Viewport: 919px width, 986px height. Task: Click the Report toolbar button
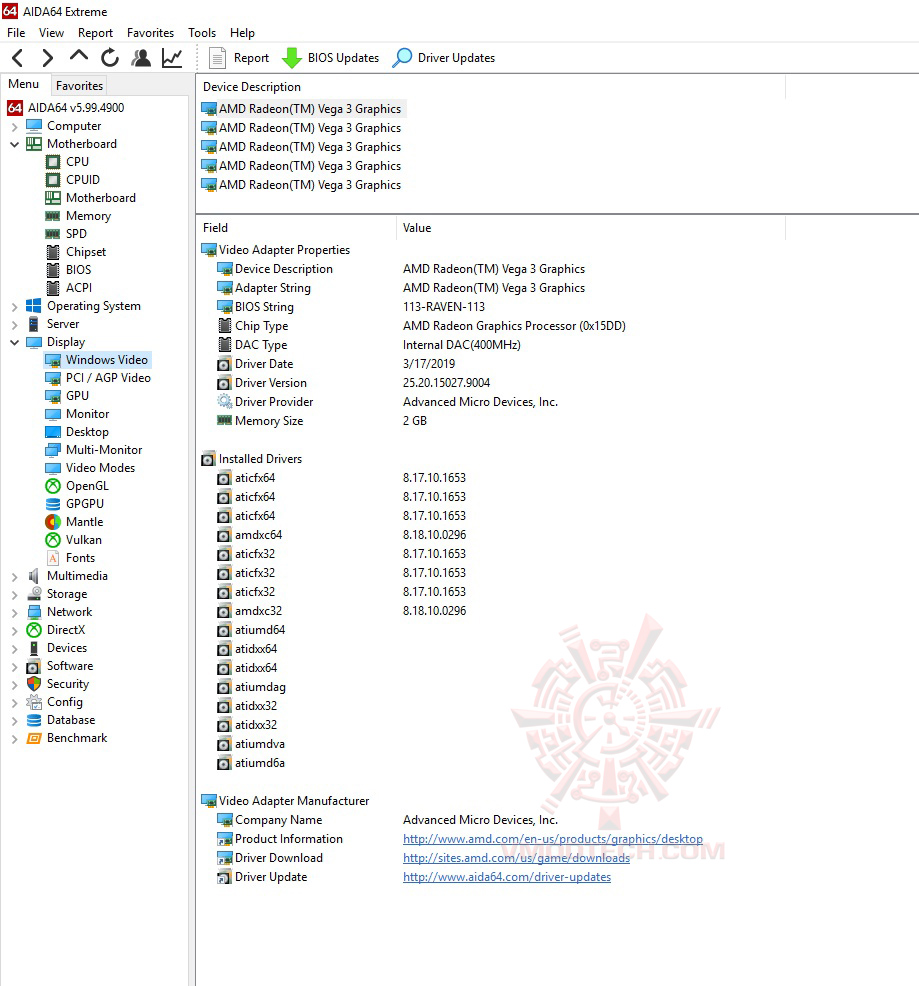[x=238, y=58]
